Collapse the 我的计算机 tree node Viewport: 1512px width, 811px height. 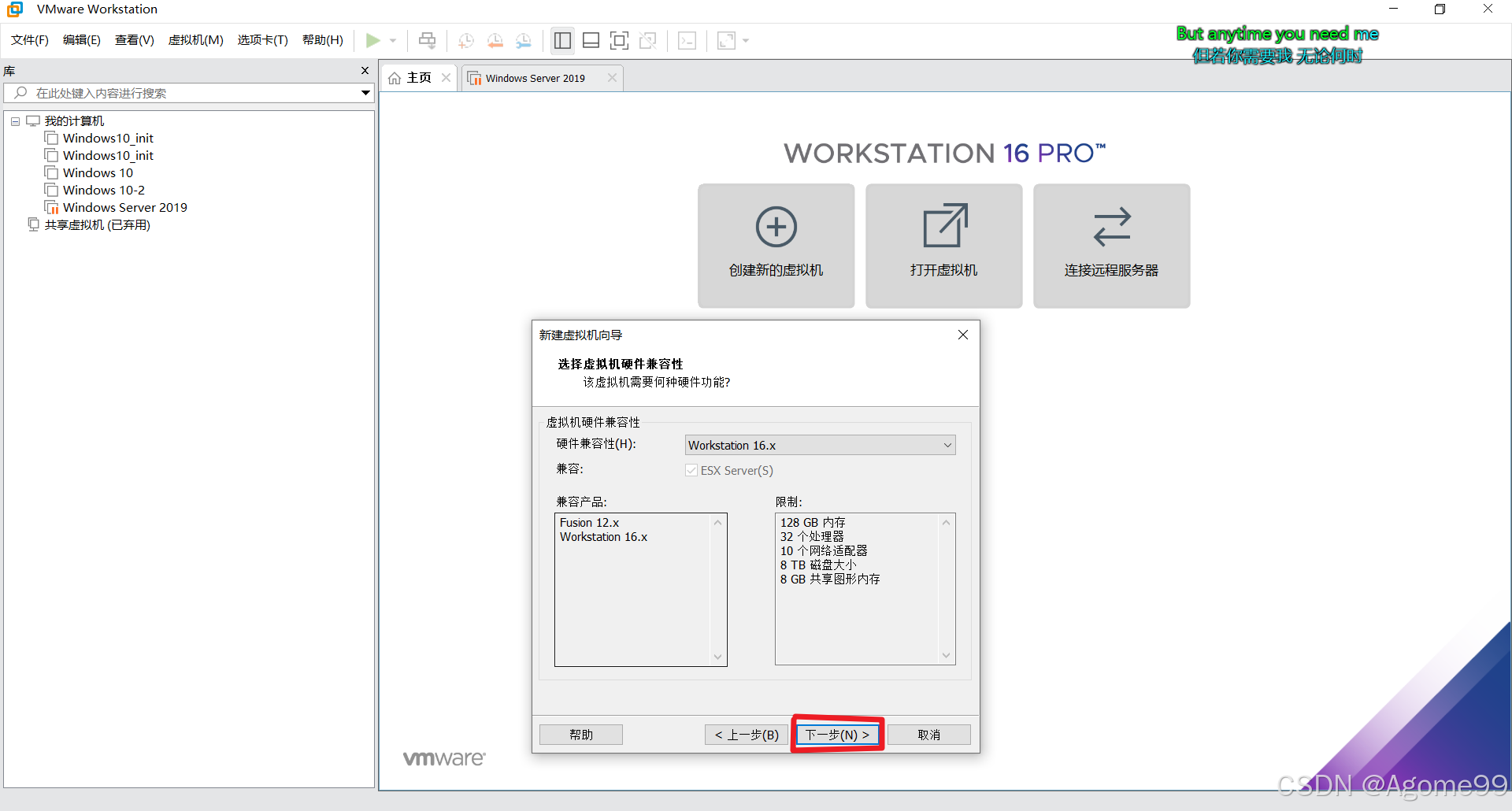(15, 121)
